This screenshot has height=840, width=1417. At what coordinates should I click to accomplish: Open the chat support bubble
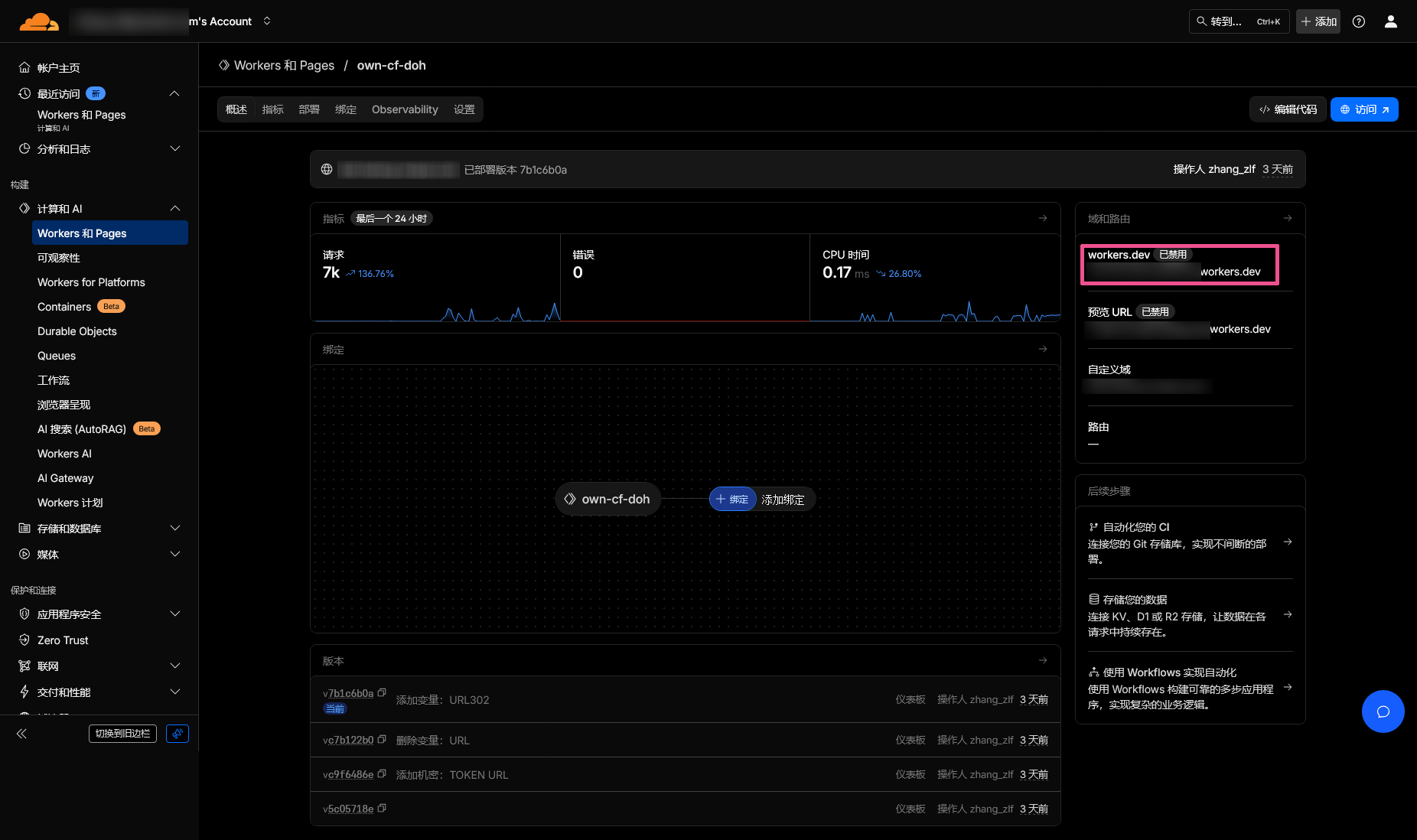pos(1383,711)
